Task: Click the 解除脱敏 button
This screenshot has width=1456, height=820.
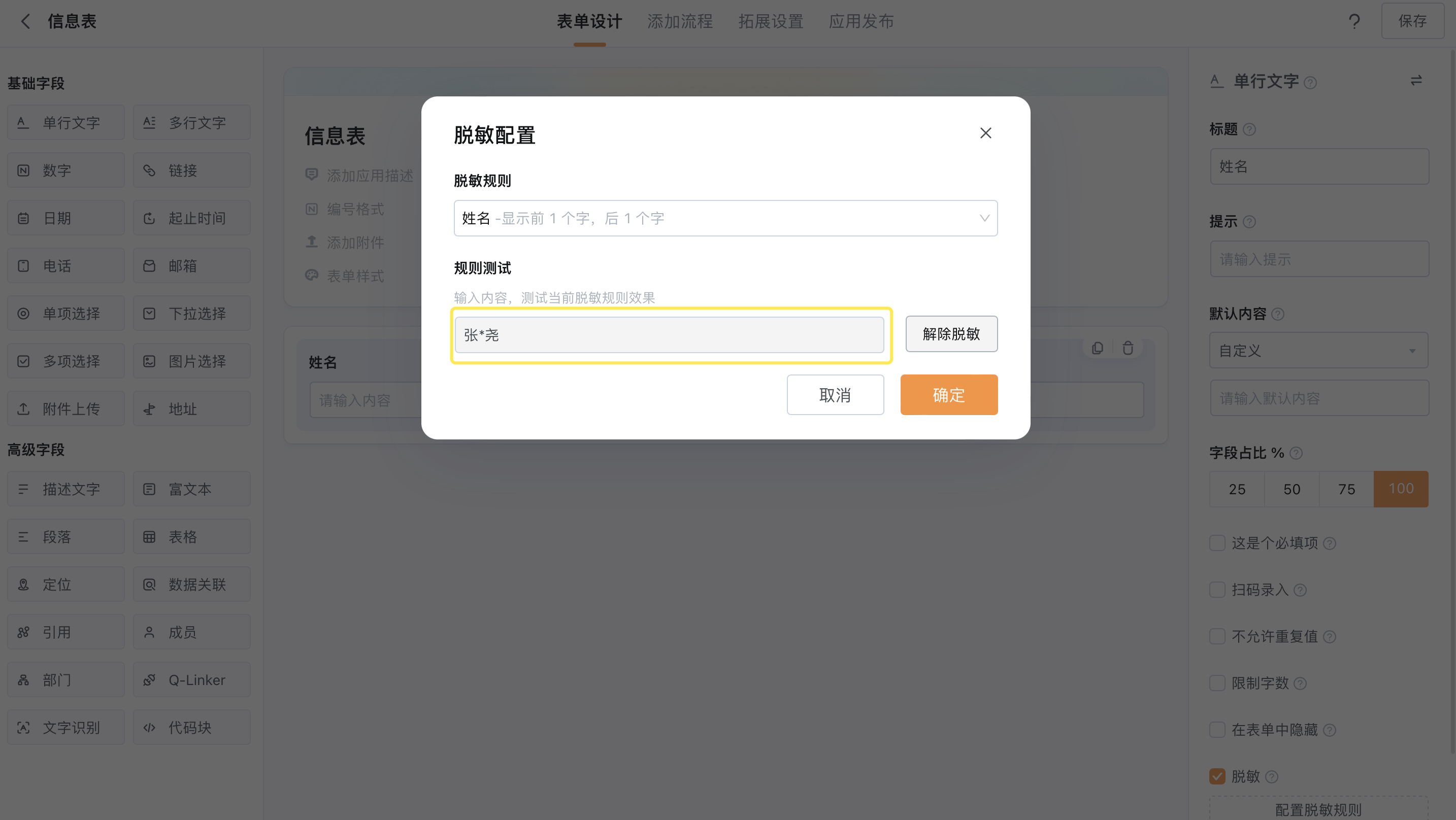Action: coord(951,334)
